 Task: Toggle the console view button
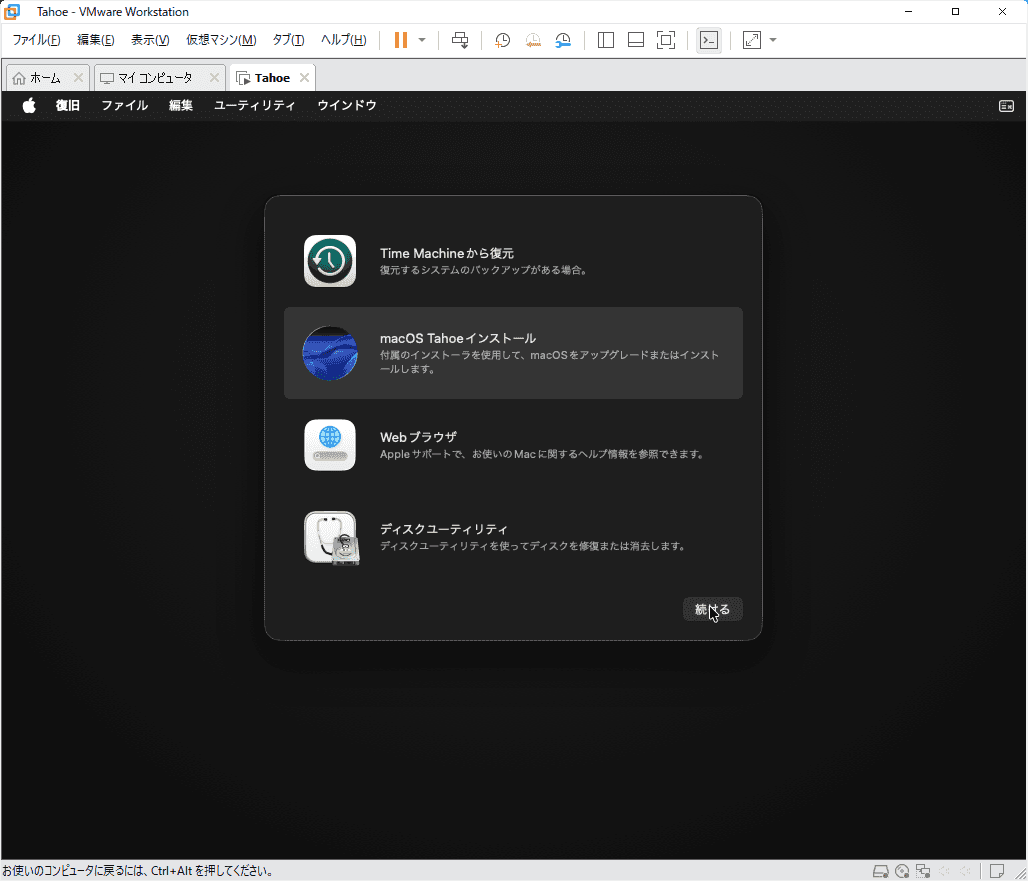click(x=709, y=40)
